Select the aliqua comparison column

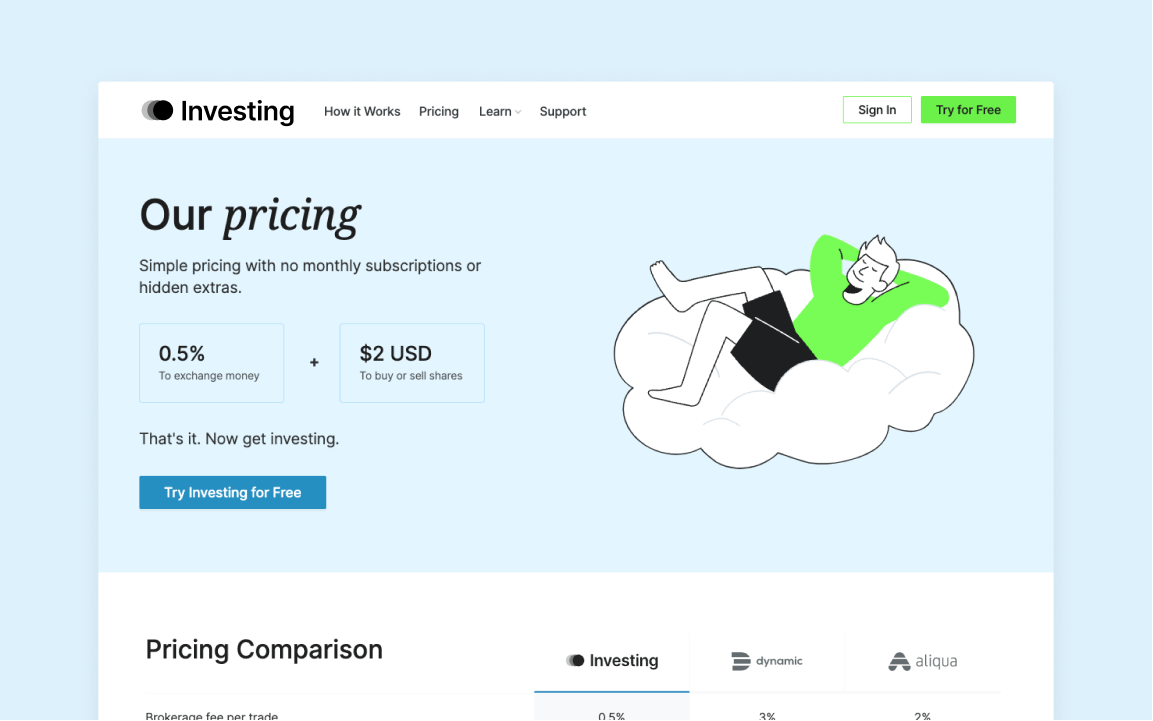923,661
